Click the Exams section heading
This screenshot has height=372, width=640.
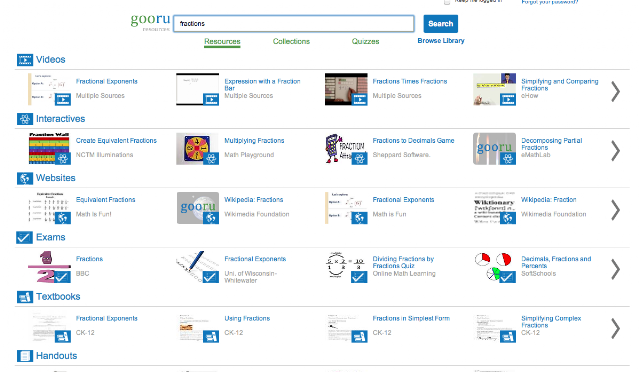point(51,237)
